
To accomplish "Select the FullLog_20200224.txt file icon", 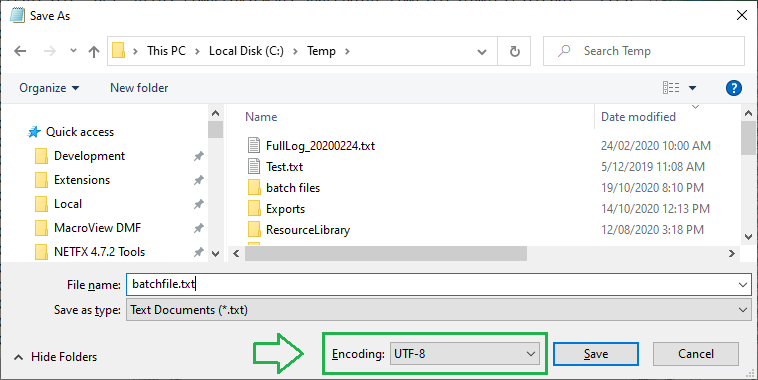I will pyautogui.click(x=254, y=146).
